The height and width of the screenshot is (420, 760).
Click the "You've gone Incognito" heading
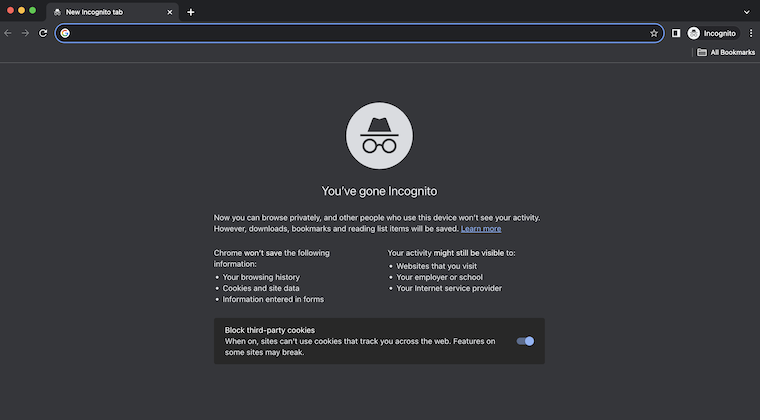tap(379, 191)
